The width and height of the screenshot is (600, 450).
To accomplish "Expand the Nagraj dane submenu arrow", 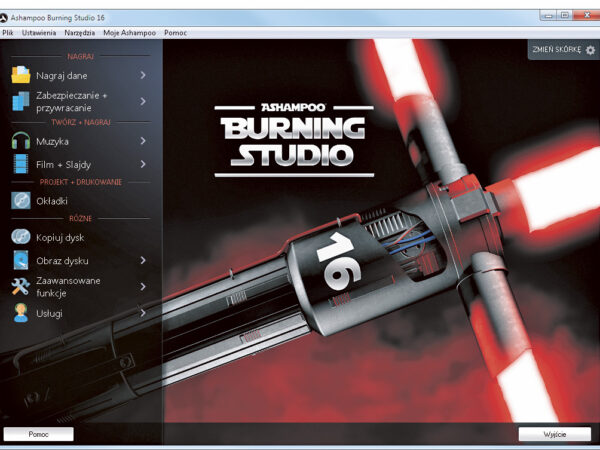I will (144, 75).
